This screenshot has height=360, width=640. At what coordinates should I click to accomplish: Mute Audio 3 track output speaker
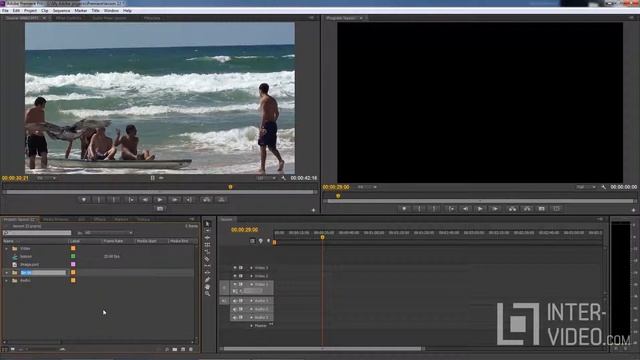tap(235, 317)
